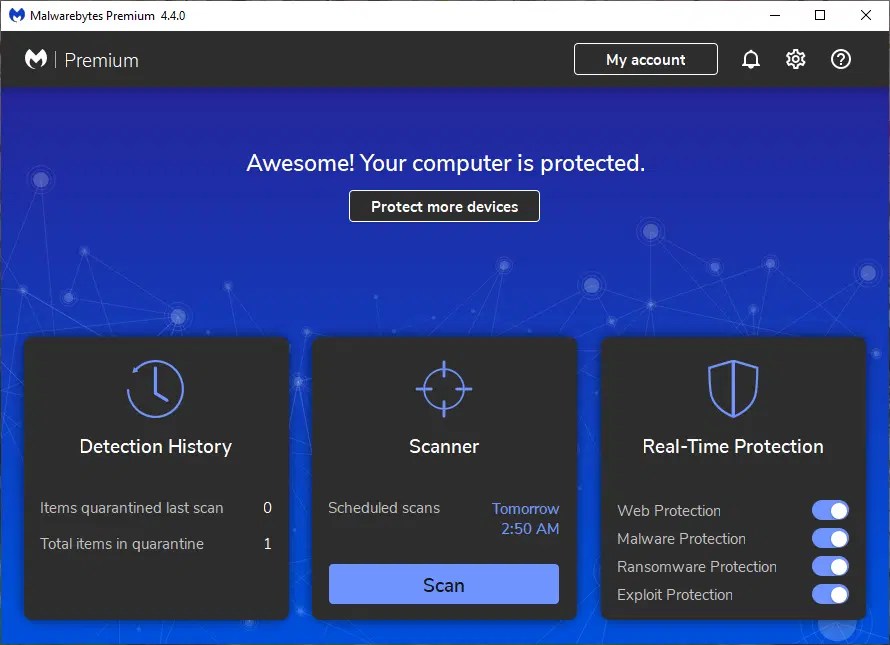Open the settings gear icon

pyautogui.click(x=795, y=59)
